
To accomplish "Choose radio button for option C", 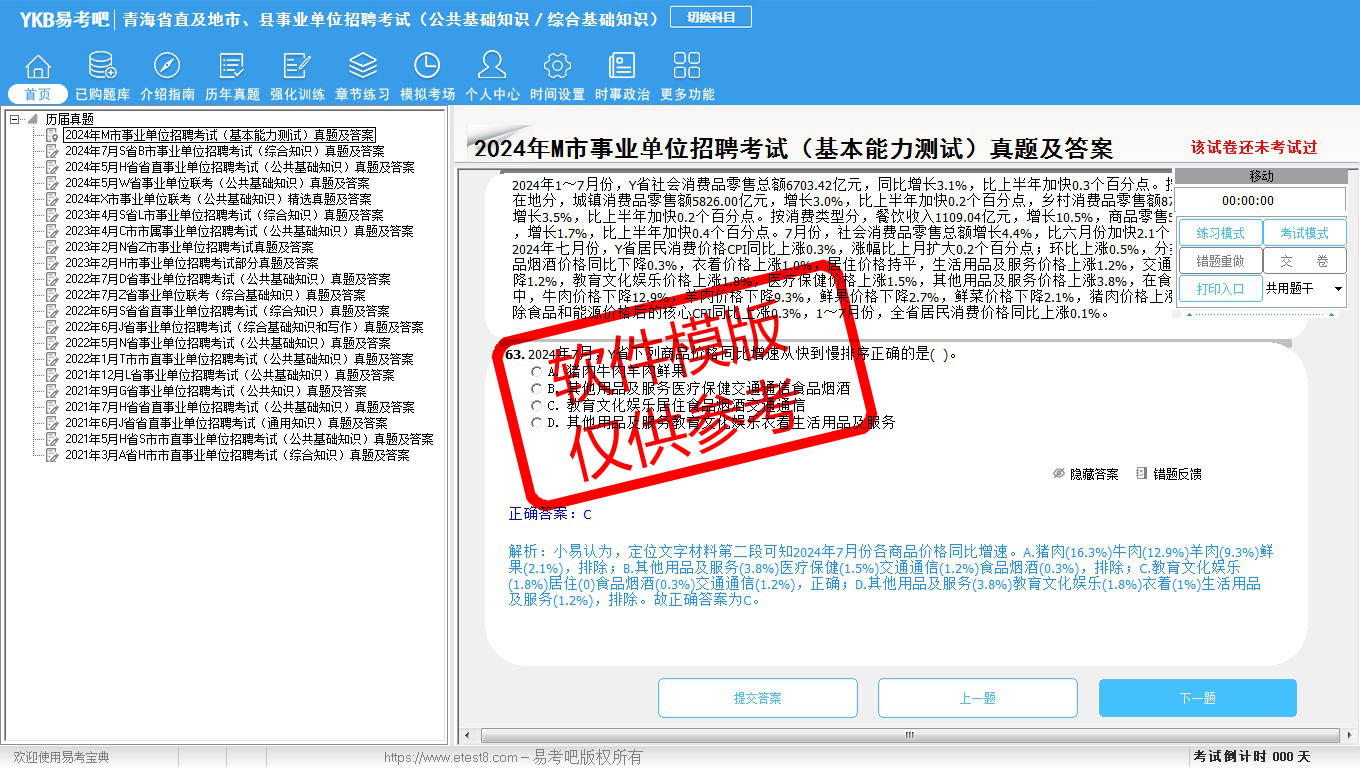I will pos(538,406).
